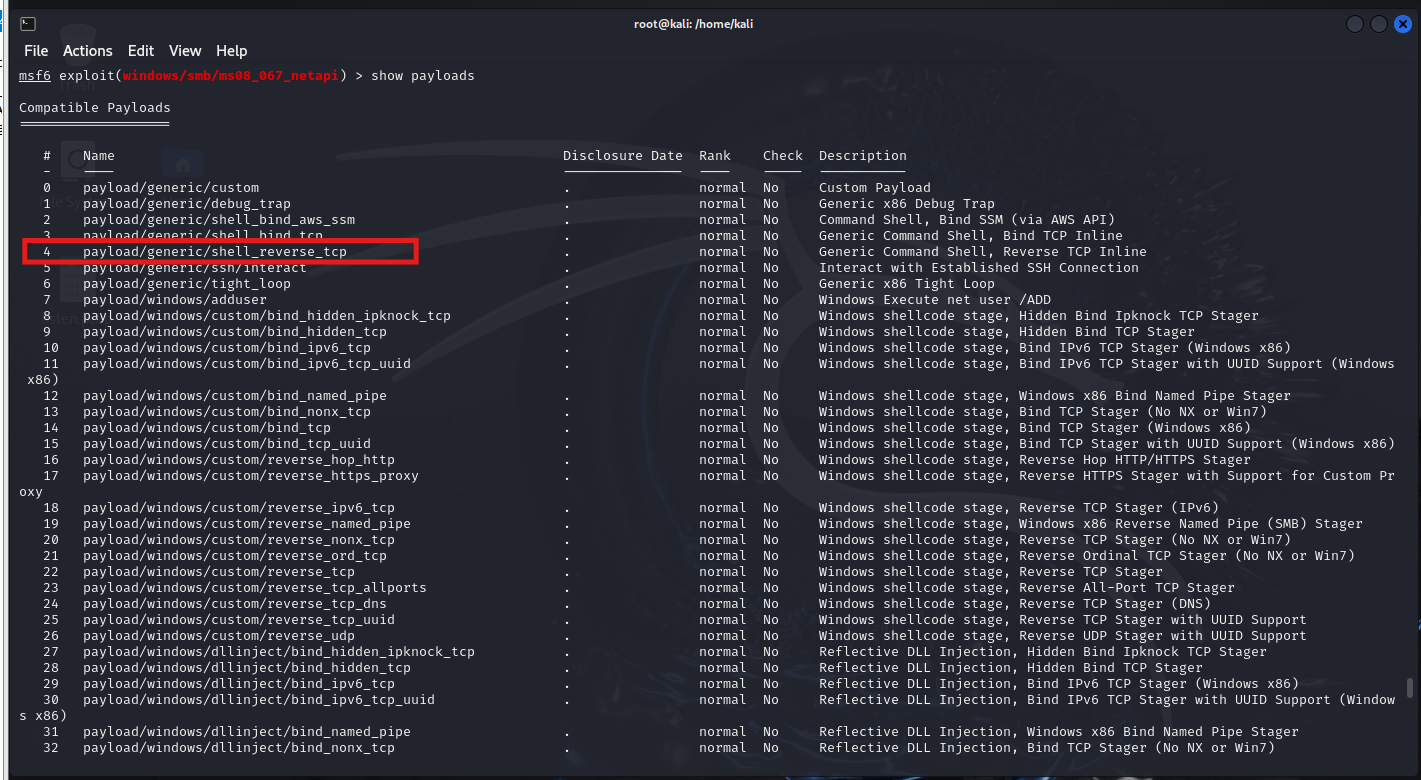Screen dimensions: 1421x780
Task: Select payload/windows/custom/bind_hidden_tcp text
Action: click(235, 332)
